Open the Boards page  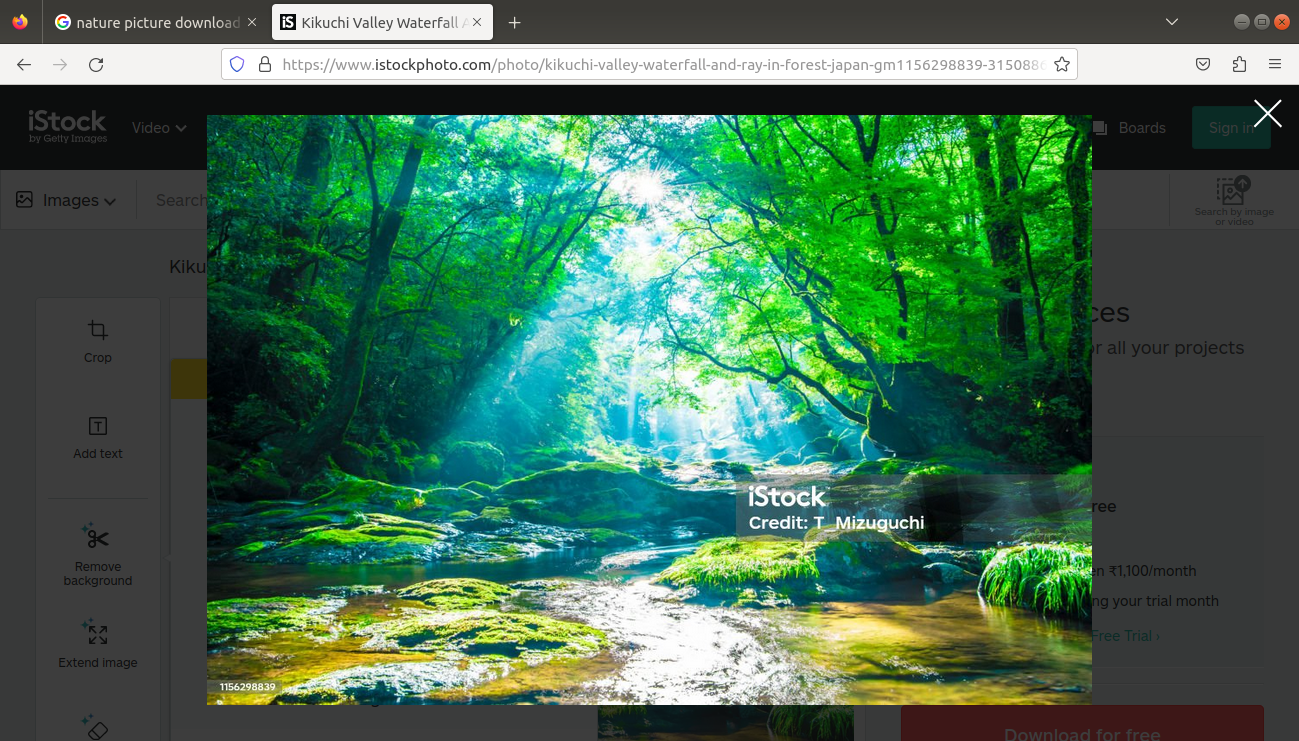point(1129,128)
